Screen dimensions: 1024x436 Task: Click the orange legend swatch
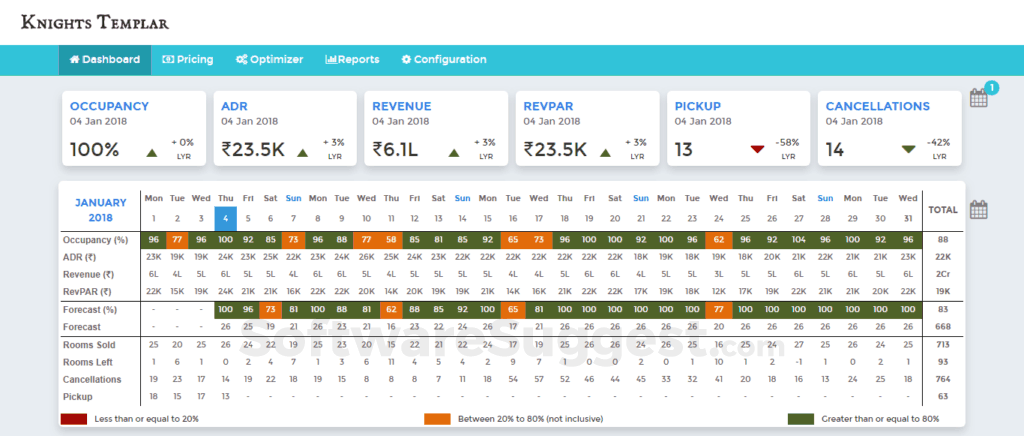click(437, 419)
